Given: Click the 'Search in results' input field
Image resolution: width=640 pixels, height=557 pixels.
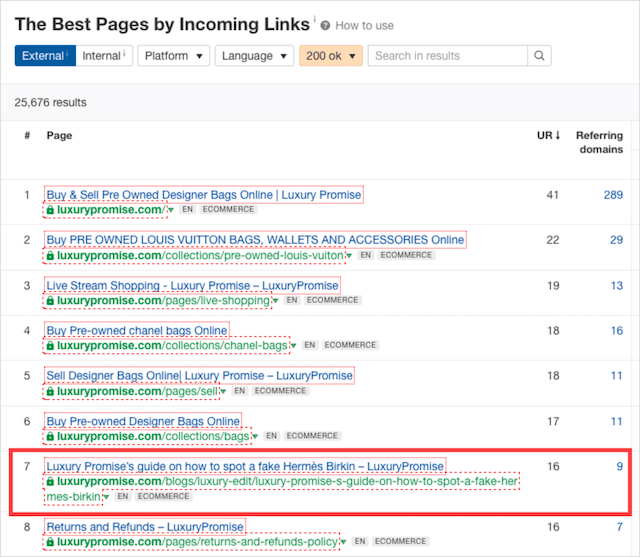Looking at the screenshot, I should 448,56.
